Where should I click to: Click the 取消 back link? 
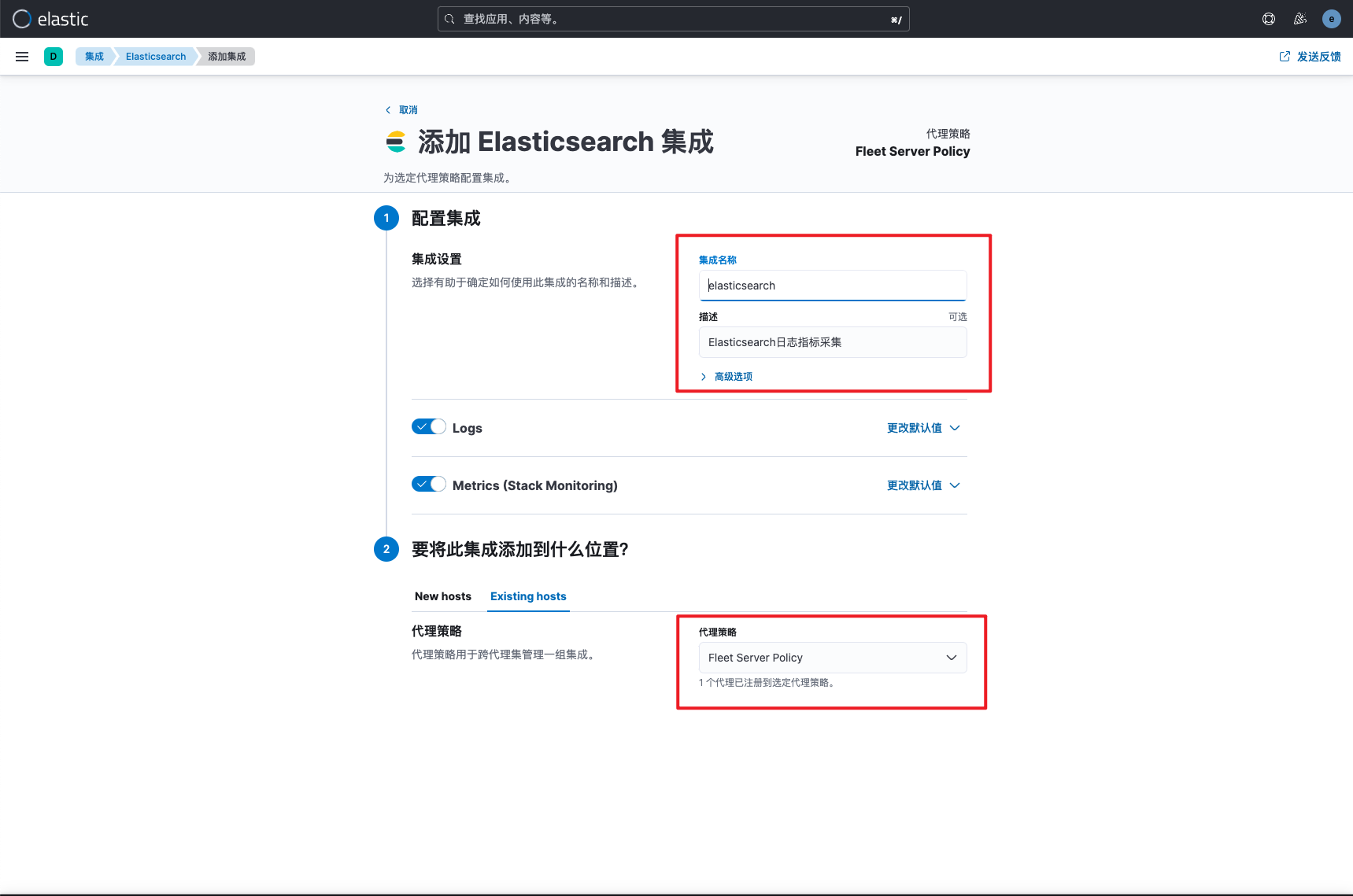[x=401, y=110]
